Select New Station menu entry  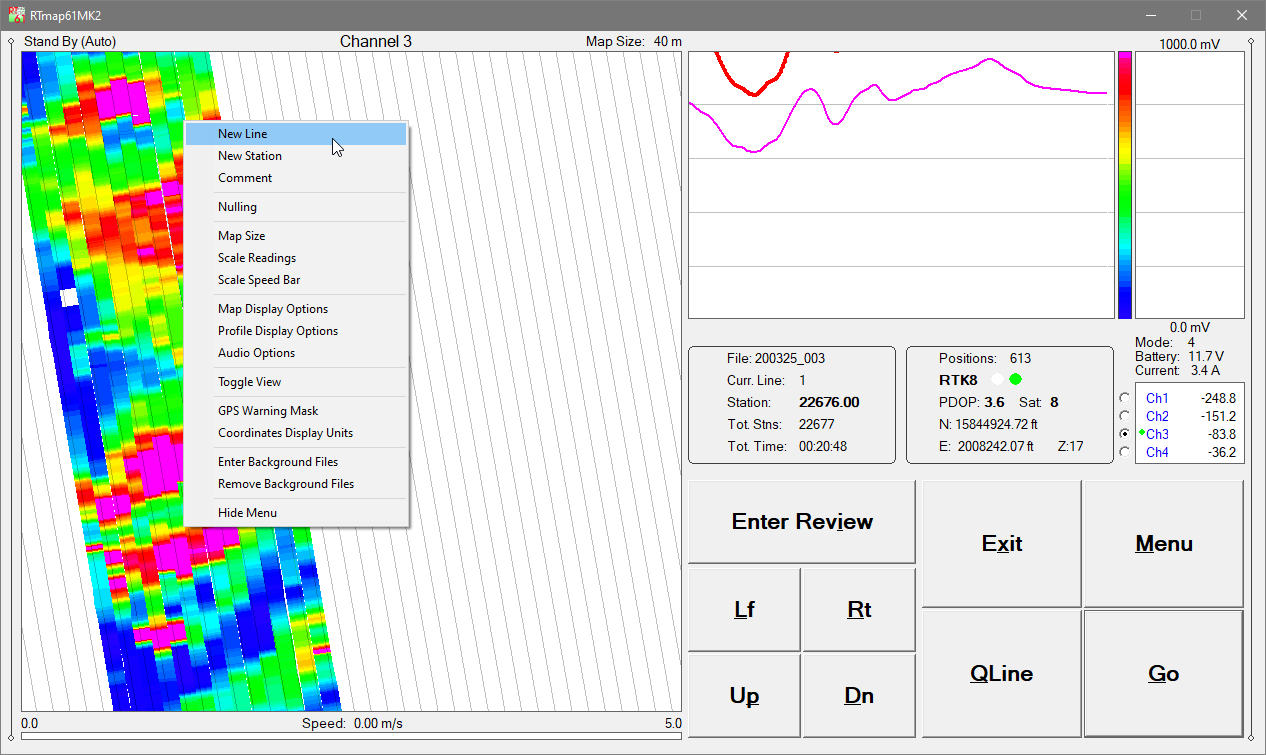coord(296,156)
